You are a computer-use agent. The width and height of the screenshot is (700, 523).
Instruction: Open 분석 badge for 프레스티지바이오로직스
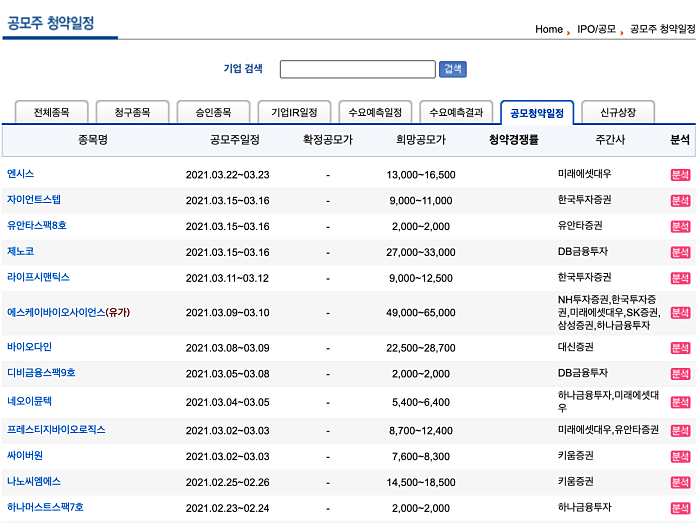[x=680, y=431]
